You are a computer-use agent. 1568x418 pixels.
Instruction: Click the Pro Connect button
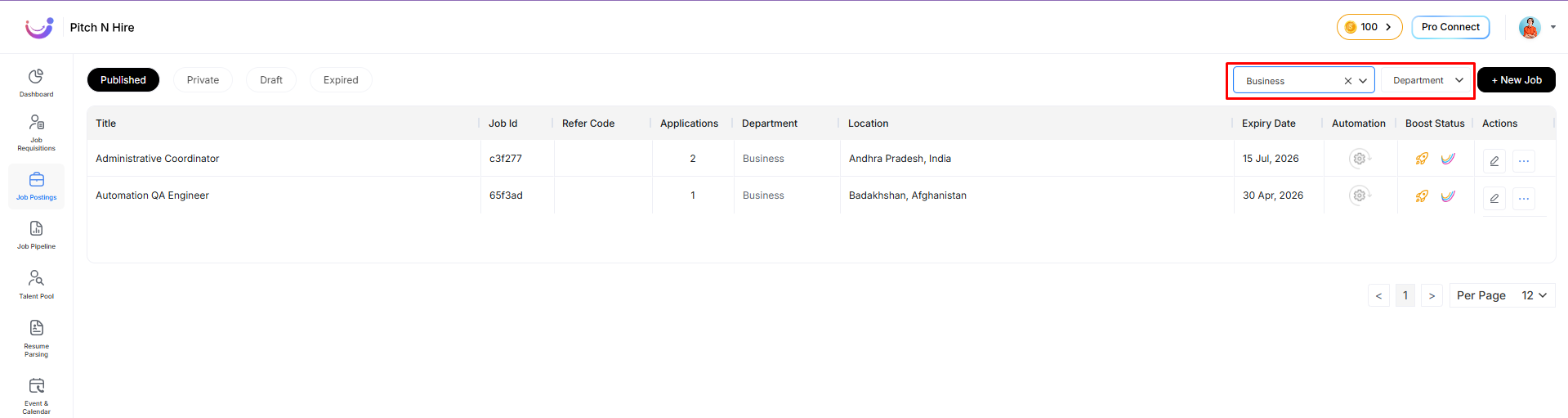point(1450,27)
